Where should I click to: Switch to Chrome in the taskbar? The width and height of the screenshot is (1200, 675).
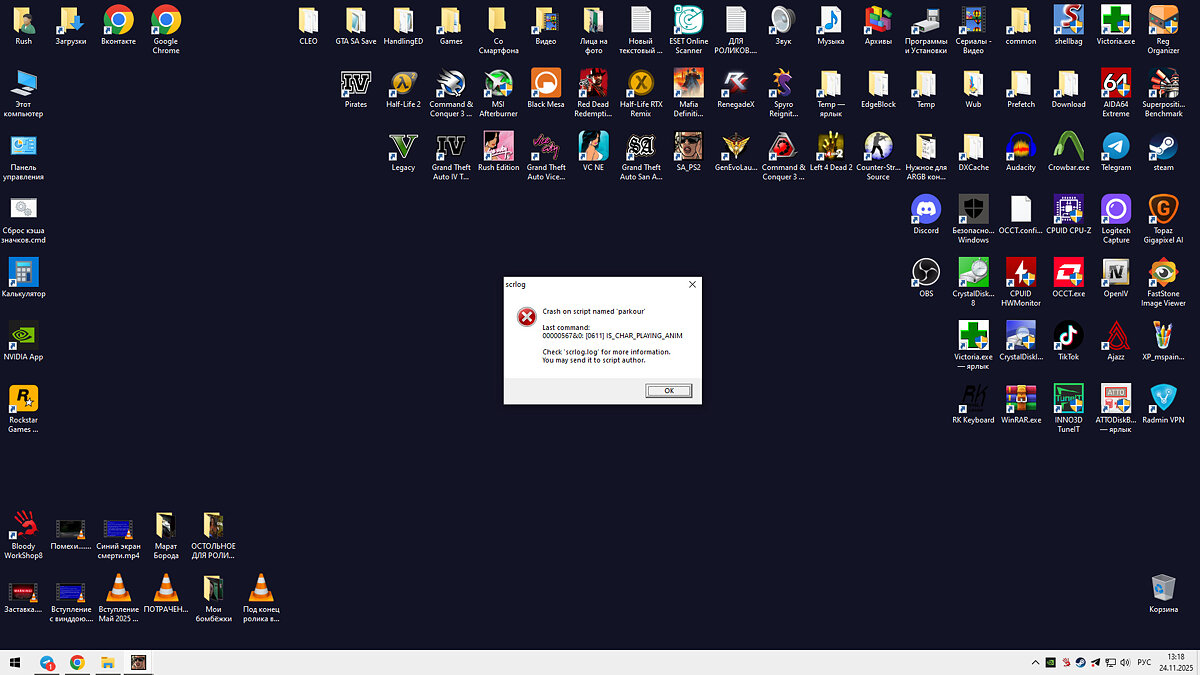77,662
